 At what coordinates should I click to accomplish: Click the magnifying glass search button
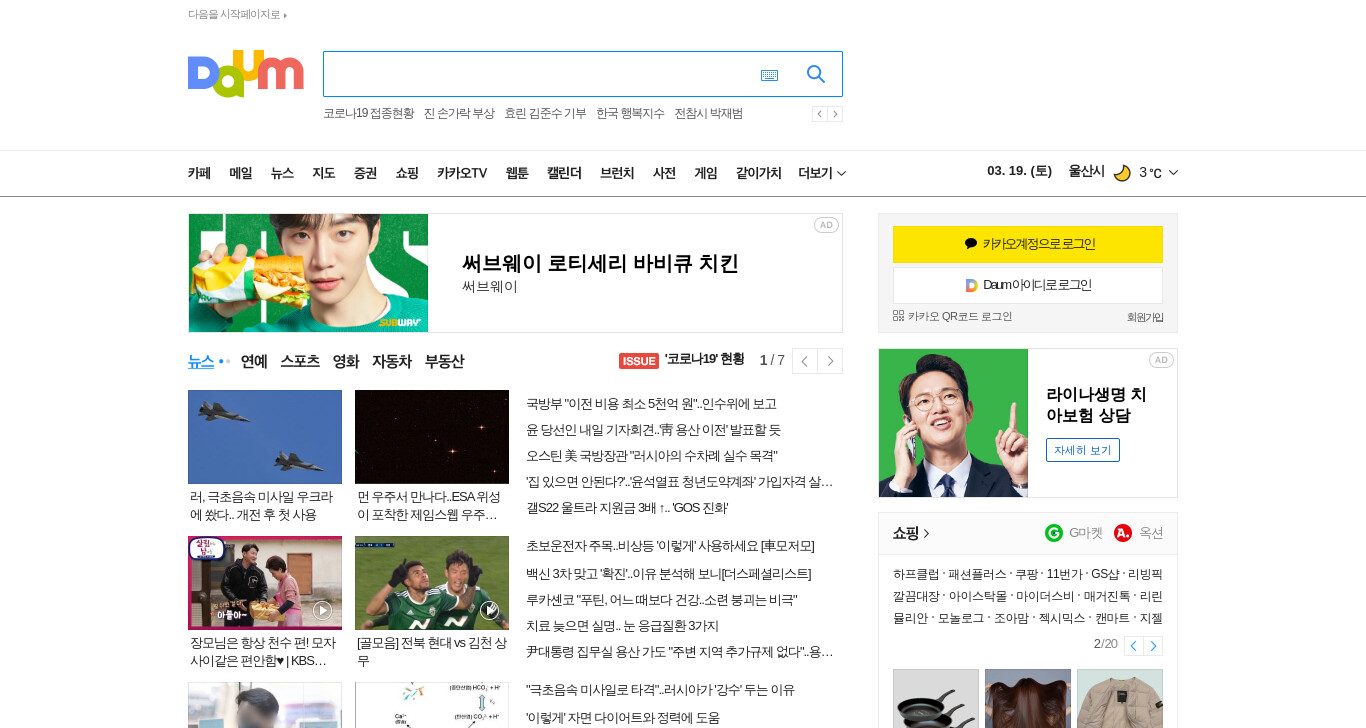pyautogui.click(x=816, y=74)
